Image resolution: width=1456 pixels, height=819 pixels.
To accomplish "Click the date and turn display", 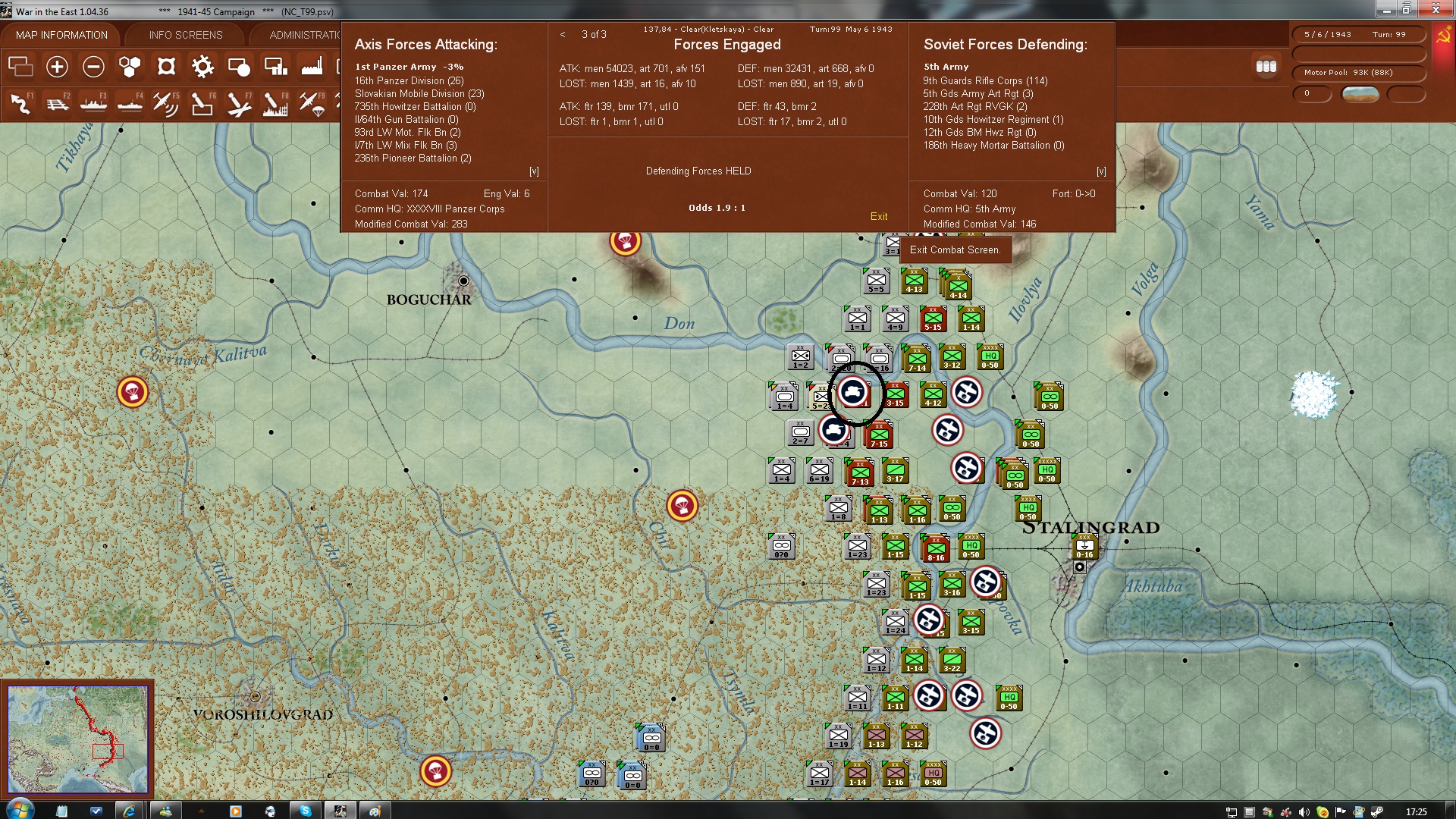I will click(1358, 35).
